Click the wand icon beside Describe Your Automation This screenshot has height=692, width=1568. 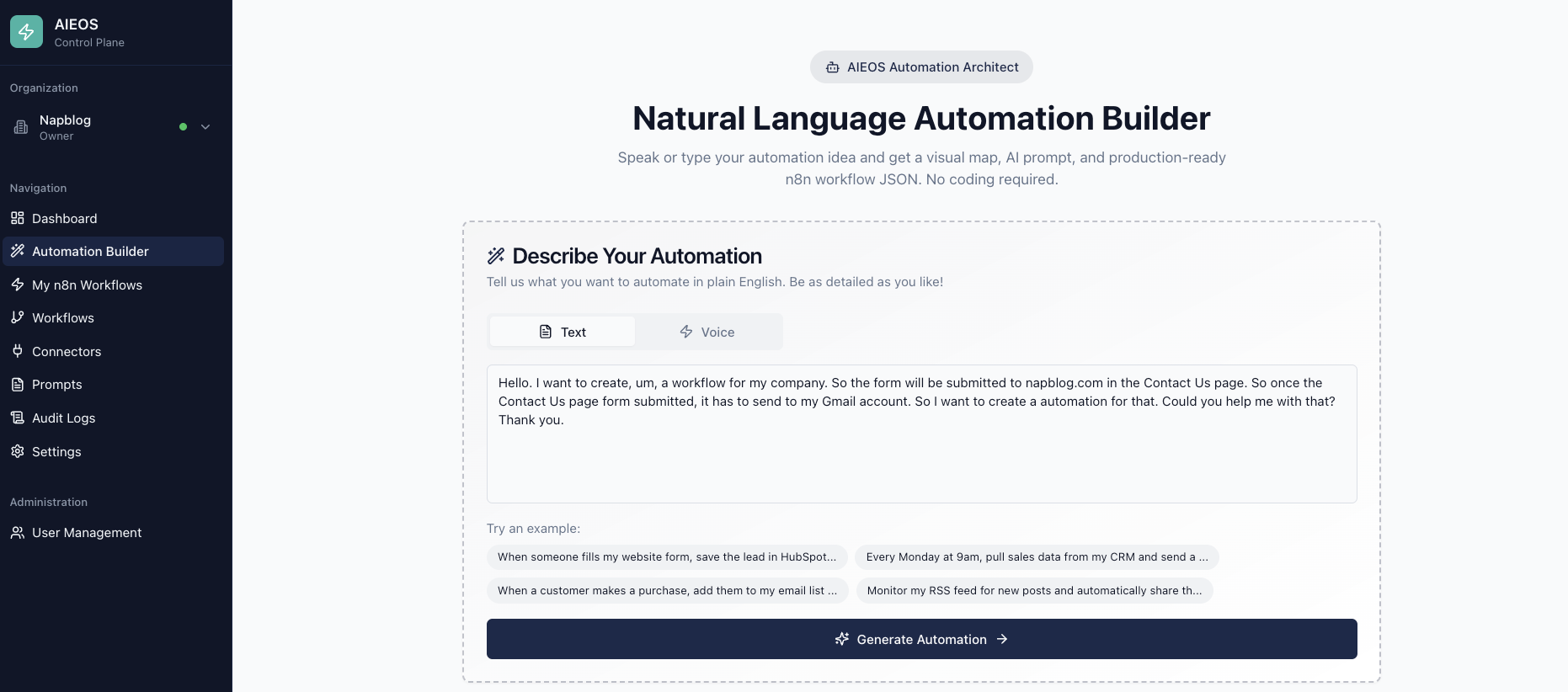tap(496, 256)
